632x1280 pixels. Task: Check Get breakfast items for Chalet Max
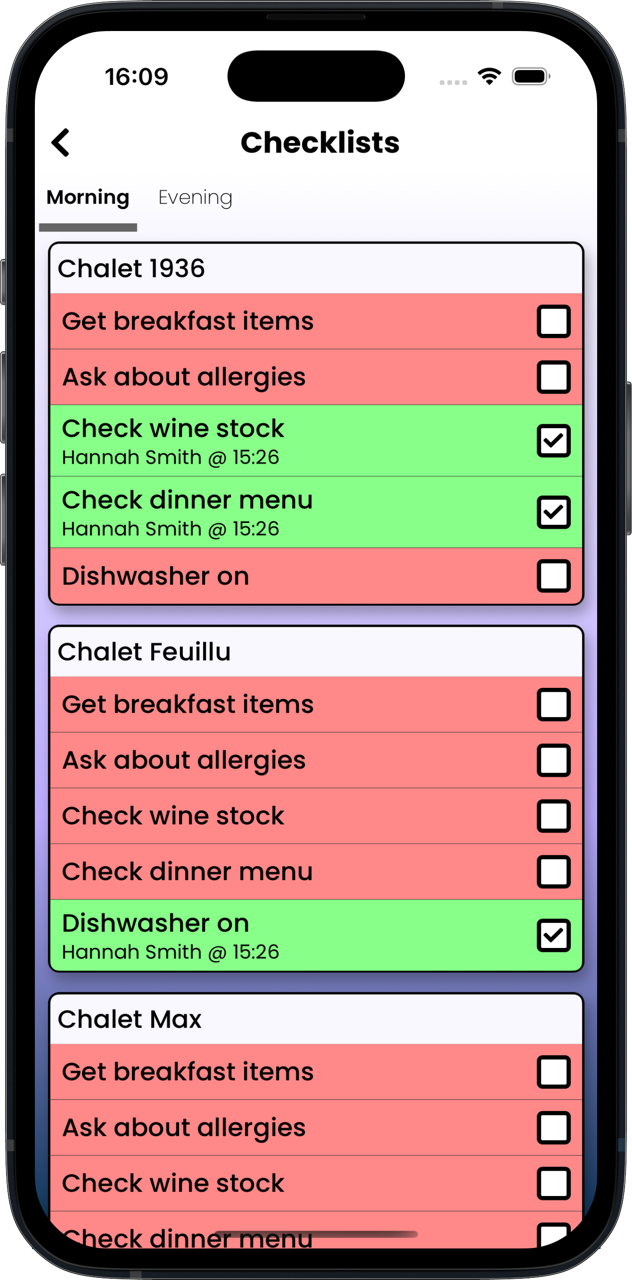coord(553,1072)
